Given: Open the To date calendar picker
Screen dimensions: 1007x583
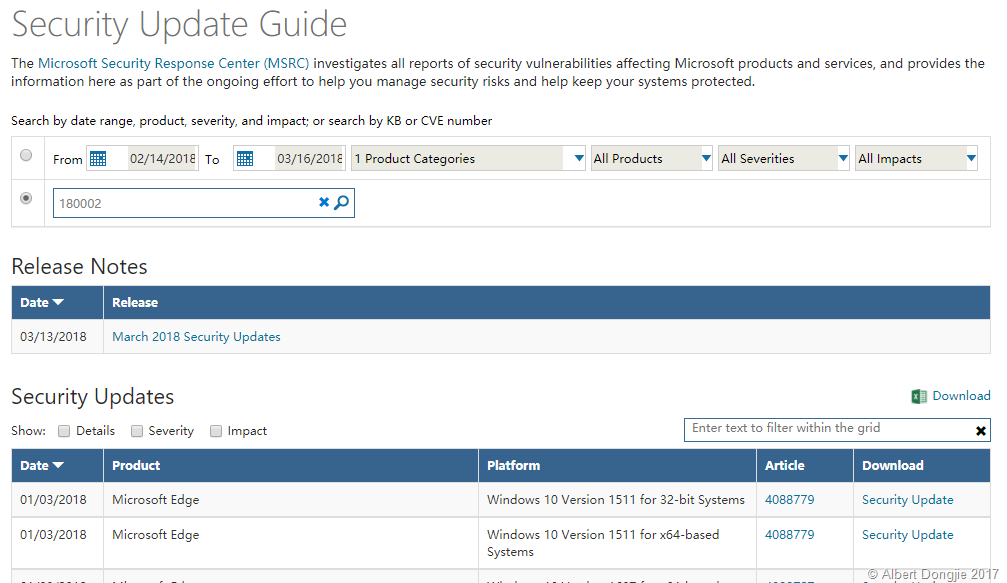Looking at the screenshot, I should click(246, 158).
